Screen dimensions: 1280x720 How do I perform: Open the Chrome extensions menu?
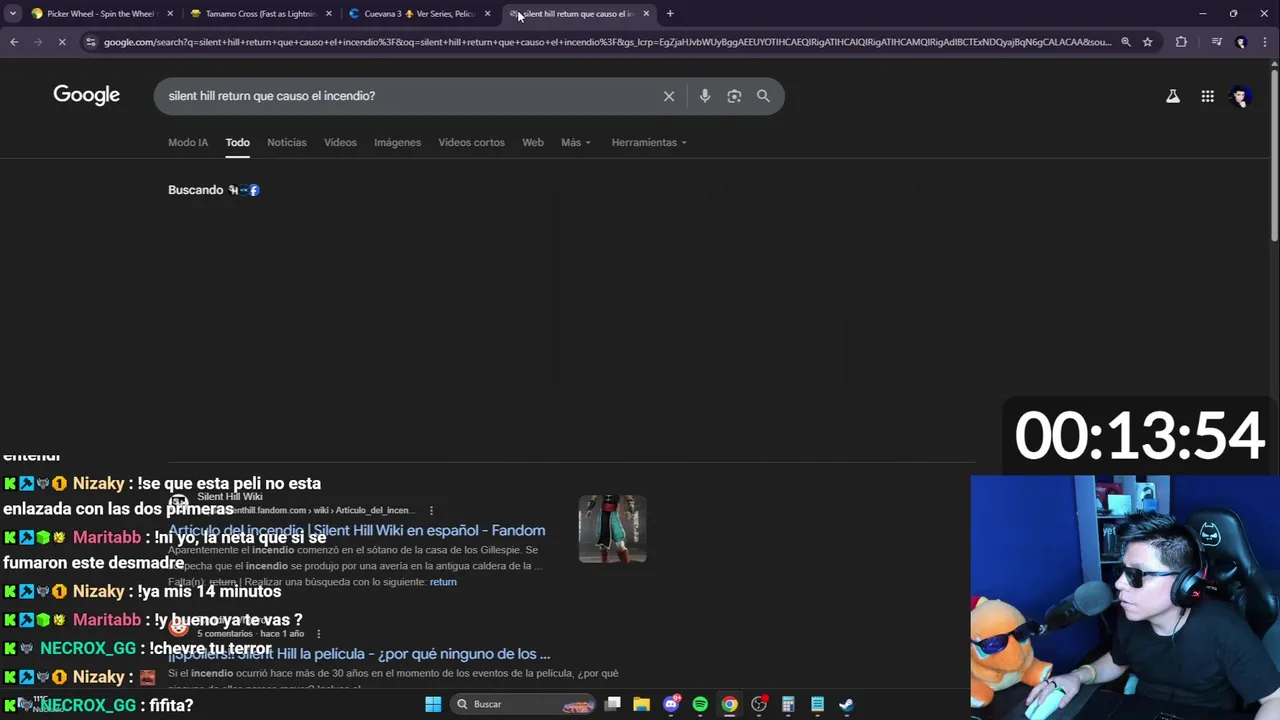[x=1181, y=42]
